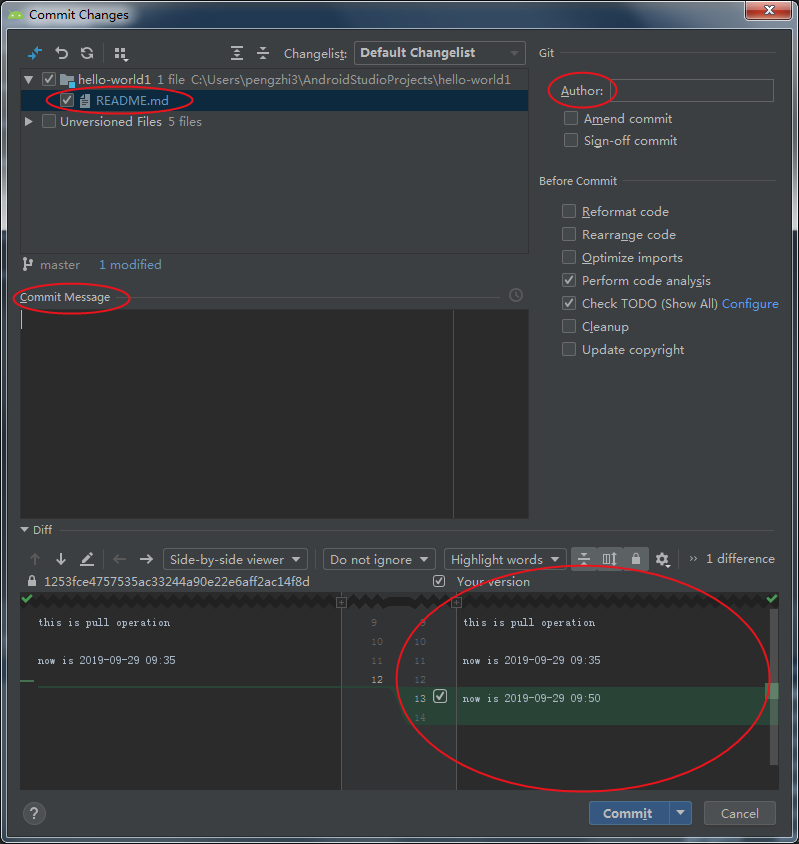Toggle line 13 change inclusion checkbox
The image size is (799, 844).
[440, 696]
